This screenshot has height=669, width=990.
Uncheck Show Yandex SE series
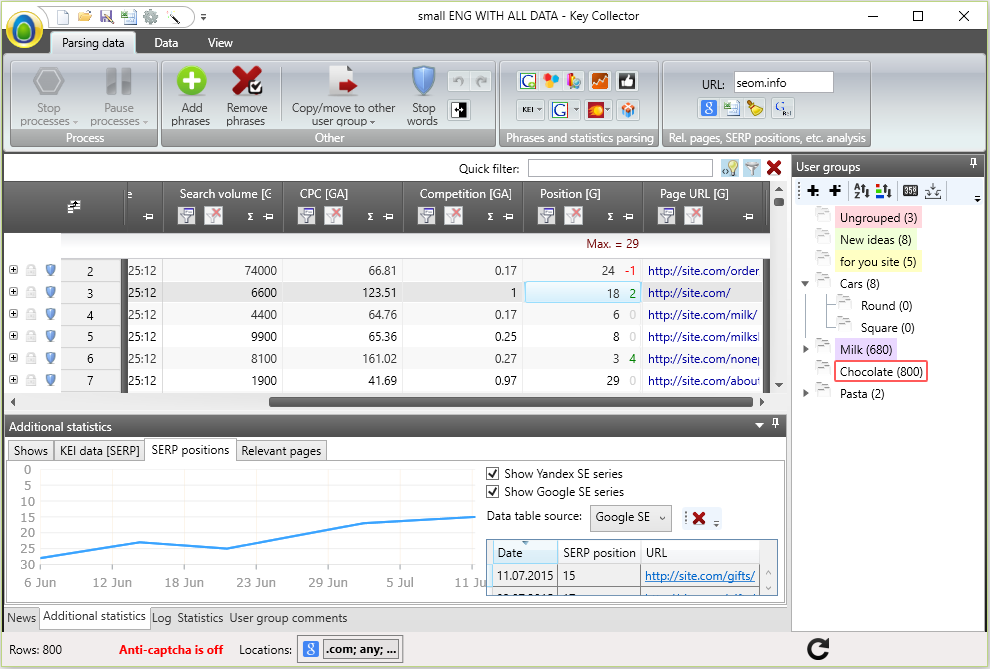tap(493, 474)
